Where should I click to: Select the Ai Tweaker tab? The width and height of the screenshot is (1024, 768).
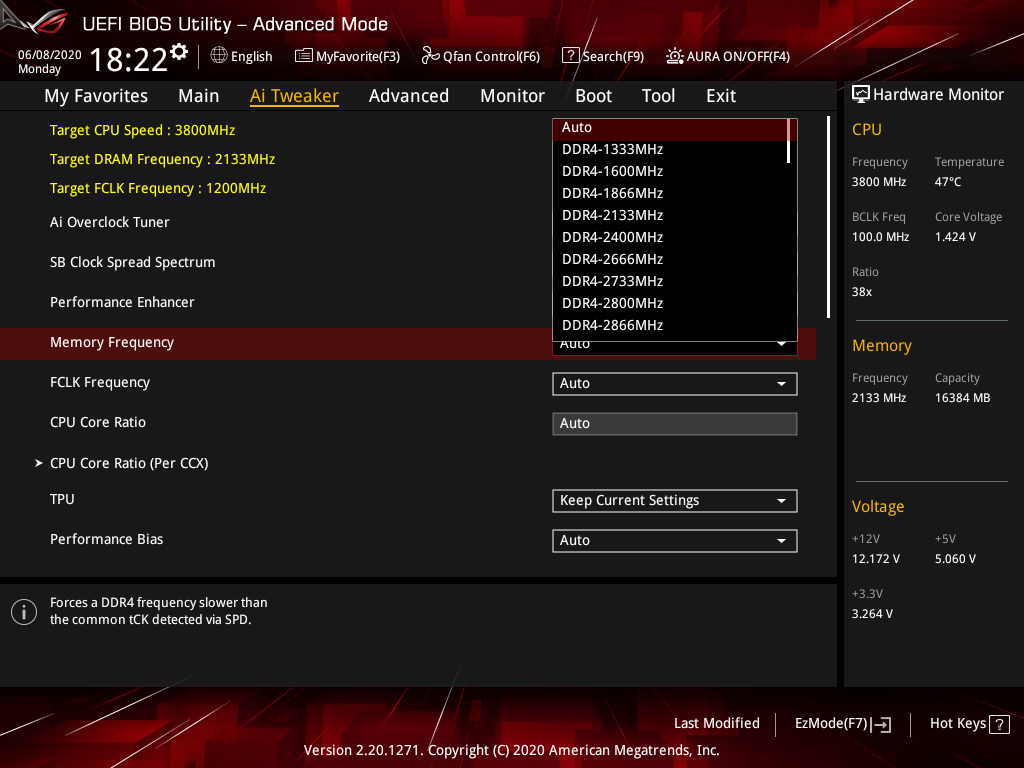(294, 96)
